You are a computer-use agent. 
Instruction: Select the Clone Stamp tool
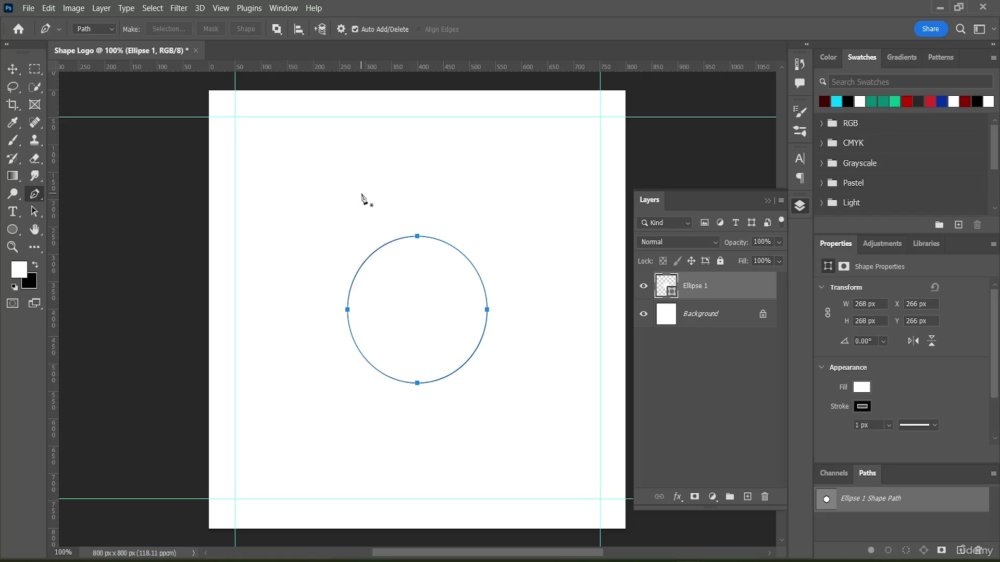coord(34,140)
